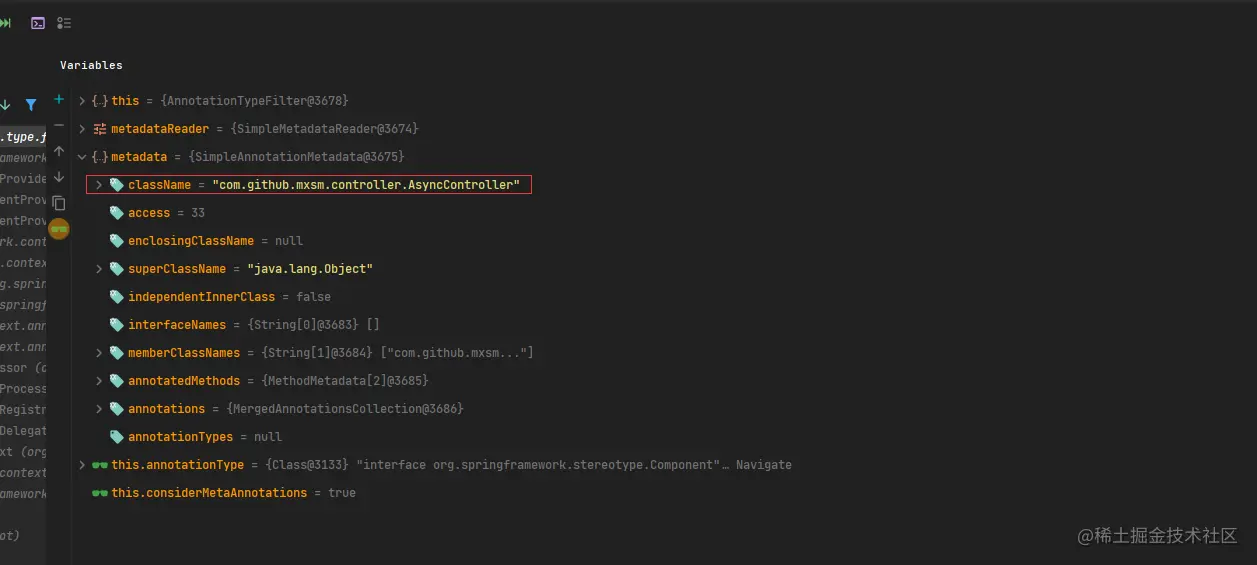The height and width of the screenshot is (565, 1257).
Task: Click the {SimpleMetadataReader@3674} value
Action: (324, 129)
